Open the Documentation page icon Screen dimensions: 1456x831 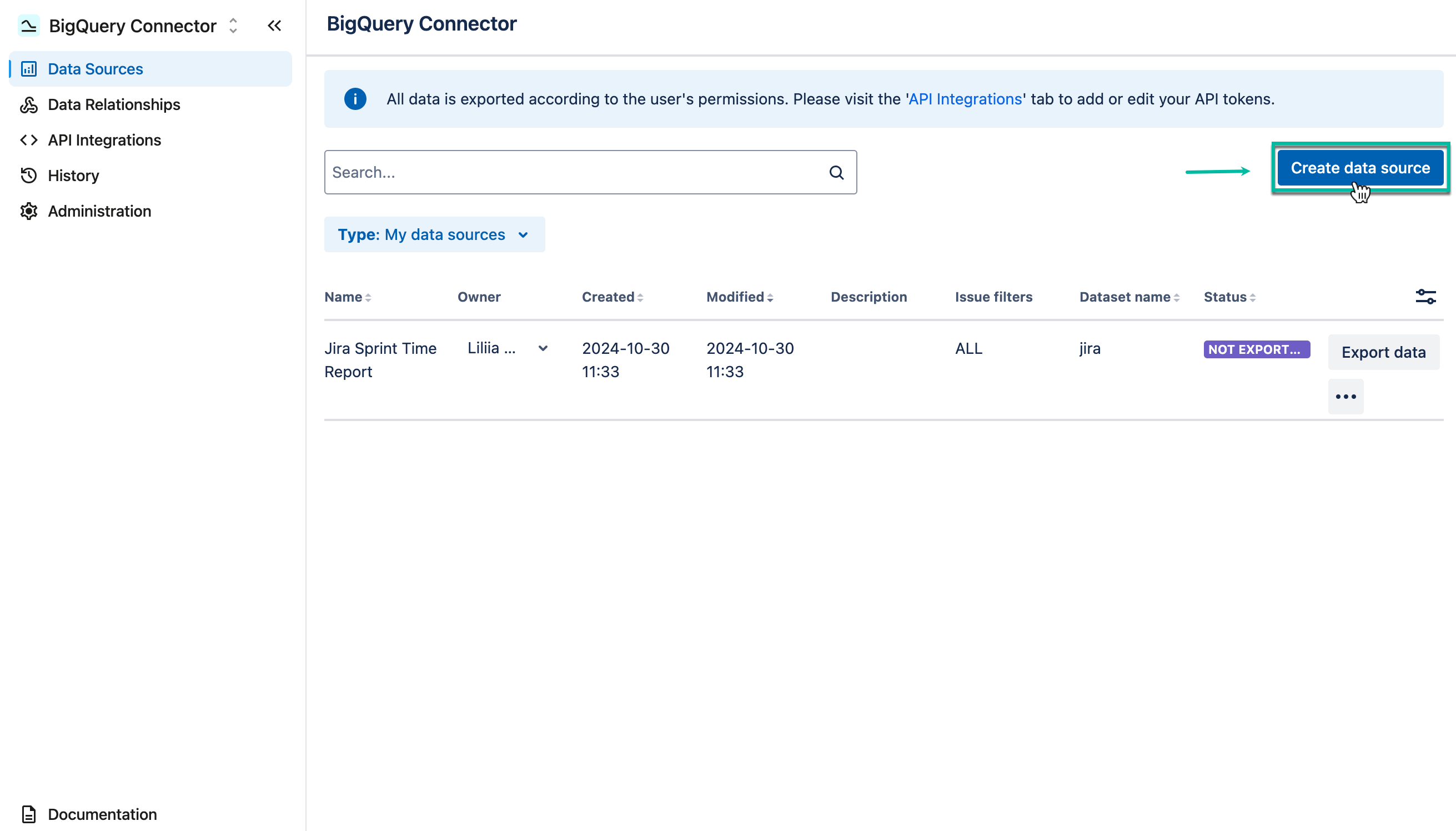pyautogui.click(x=29, y=814)
